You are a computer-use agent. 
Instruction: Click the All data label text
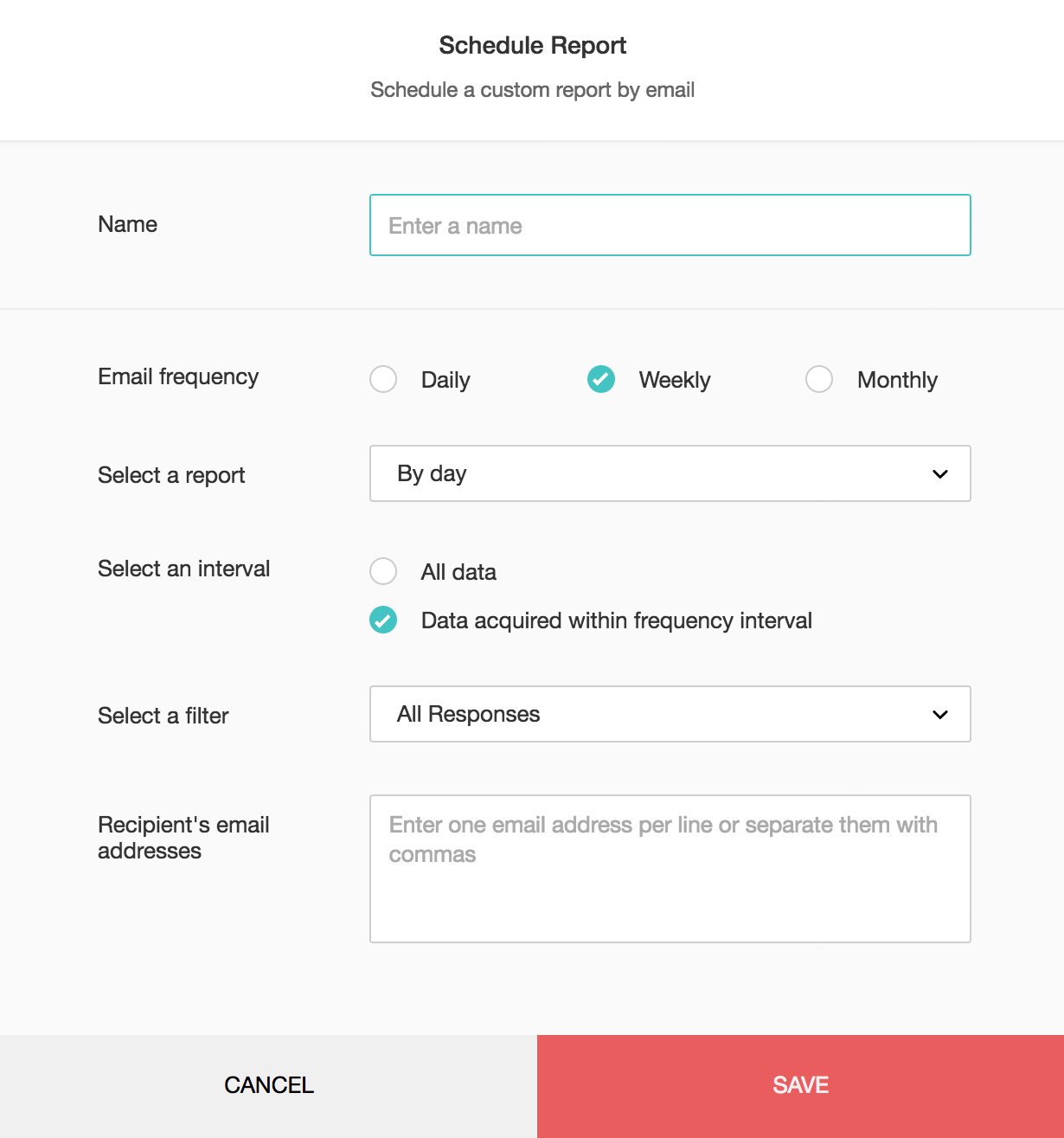point(458,572)
